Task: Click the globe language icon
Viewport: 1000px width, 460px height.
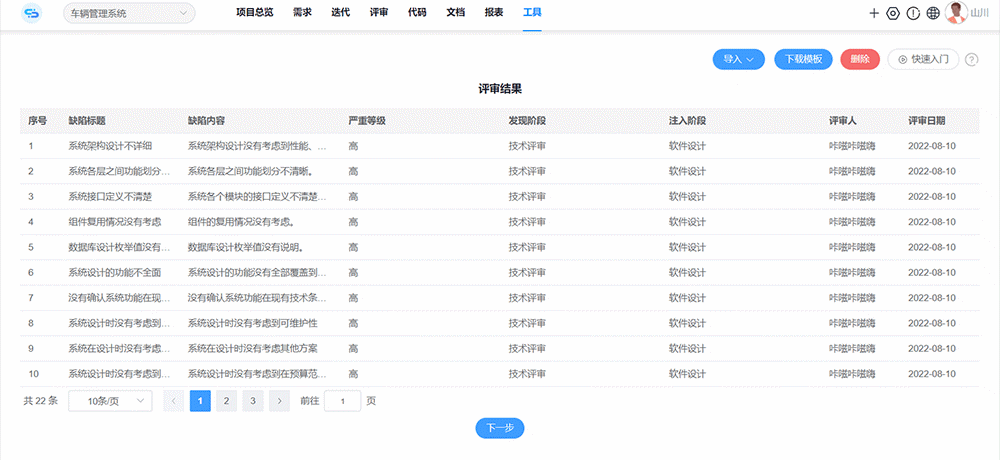Action: [933, 13]
